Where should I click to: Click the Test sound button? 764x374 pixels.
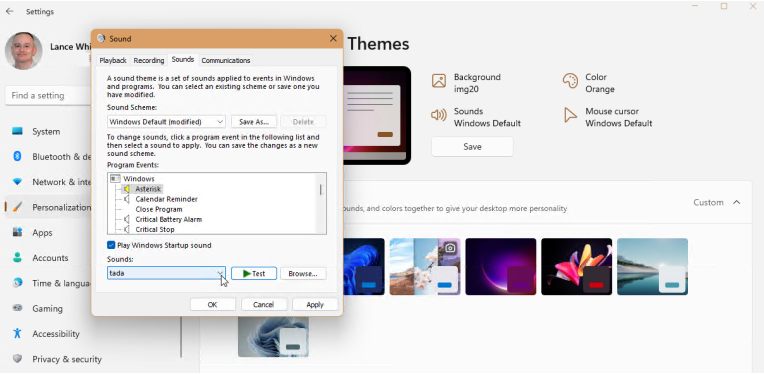coord(254,274)
